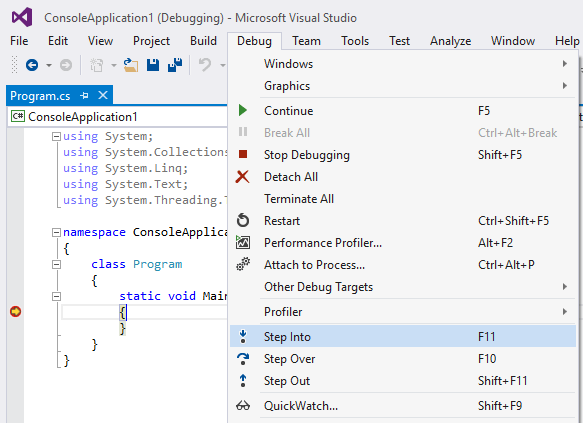The width and height of the screenshot is (583, 423).
Task: Click the Save floppy disk icon
Action: pyautogui.click(x=153, y=65)
